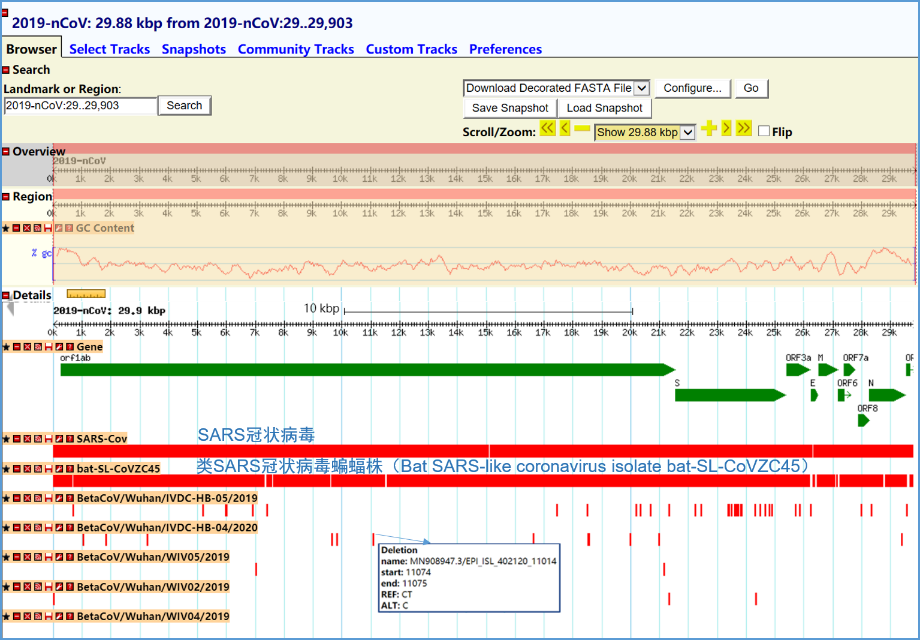Switch to the Select Tracks tab
This screenshot has width=920, height=640.
(x=109, y=49)
